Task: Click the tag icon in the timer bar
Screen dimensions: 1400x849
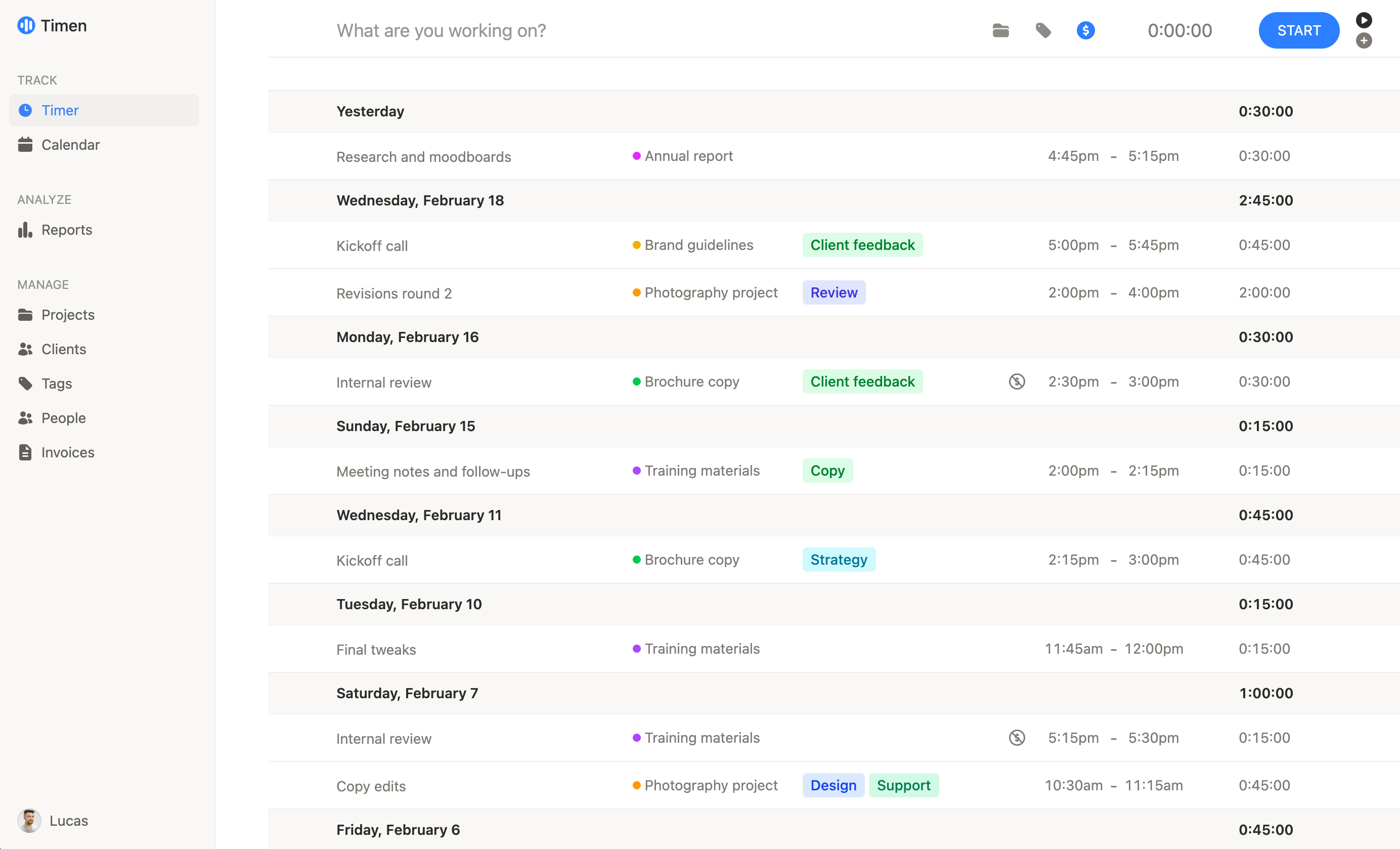Action: tap(1044, 31)
